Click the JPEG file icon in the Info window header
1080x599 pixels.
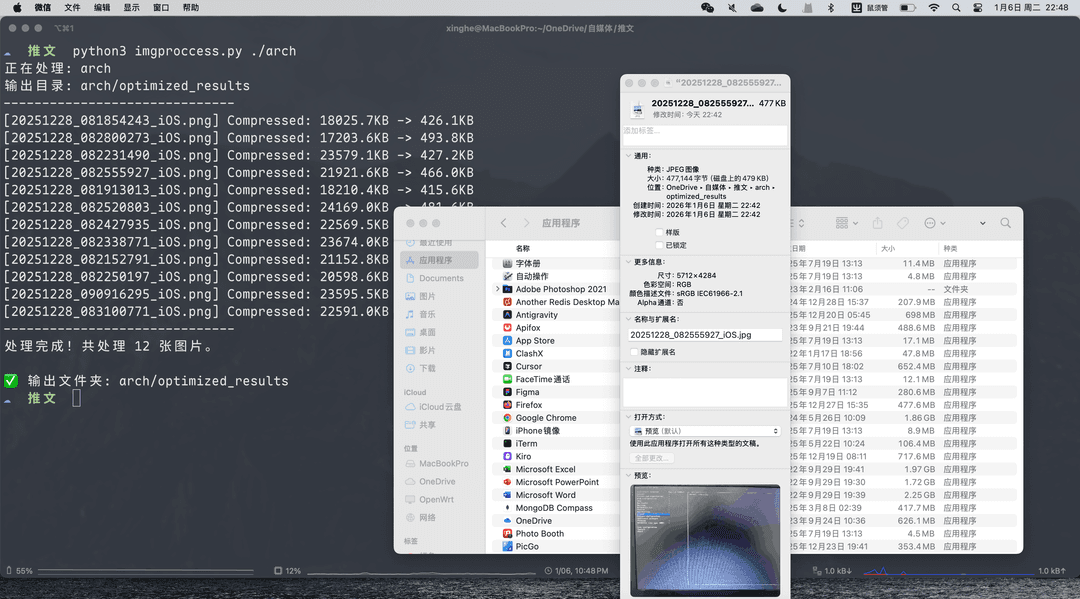pos(638,109)
